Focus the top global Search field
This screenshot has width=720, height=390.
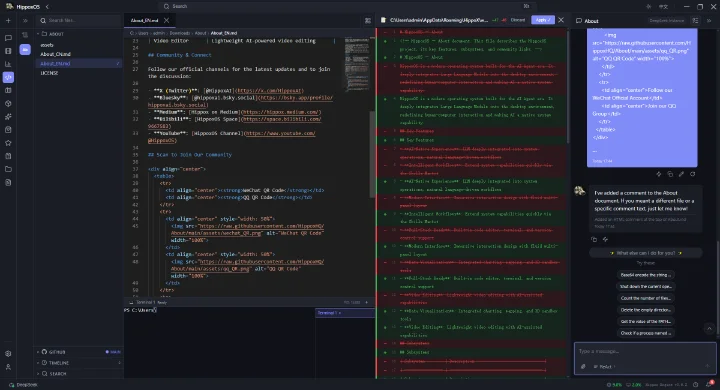tap(347, 6)
